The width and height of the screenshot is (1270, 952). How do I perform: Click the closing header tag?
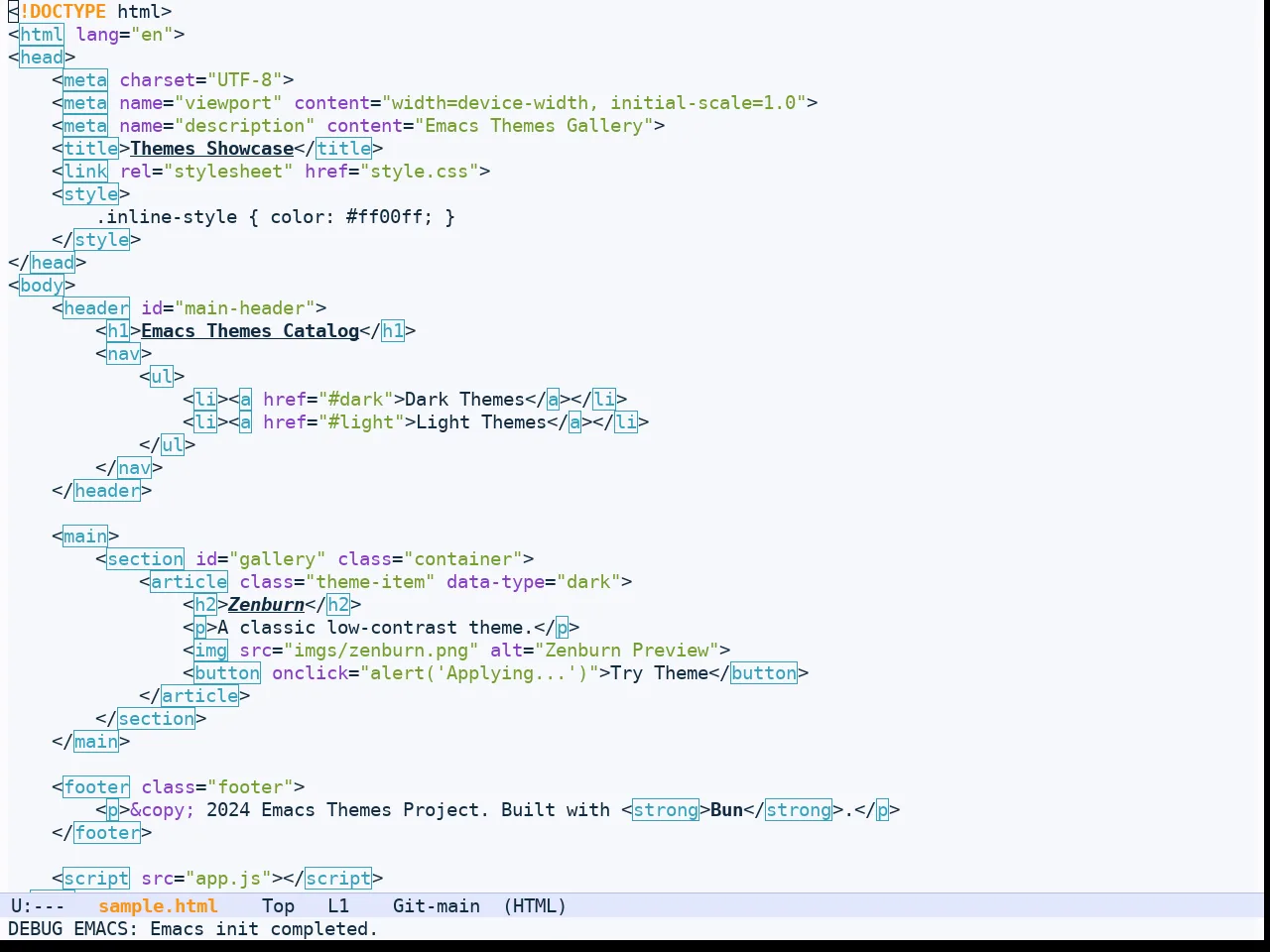point(102,491)
